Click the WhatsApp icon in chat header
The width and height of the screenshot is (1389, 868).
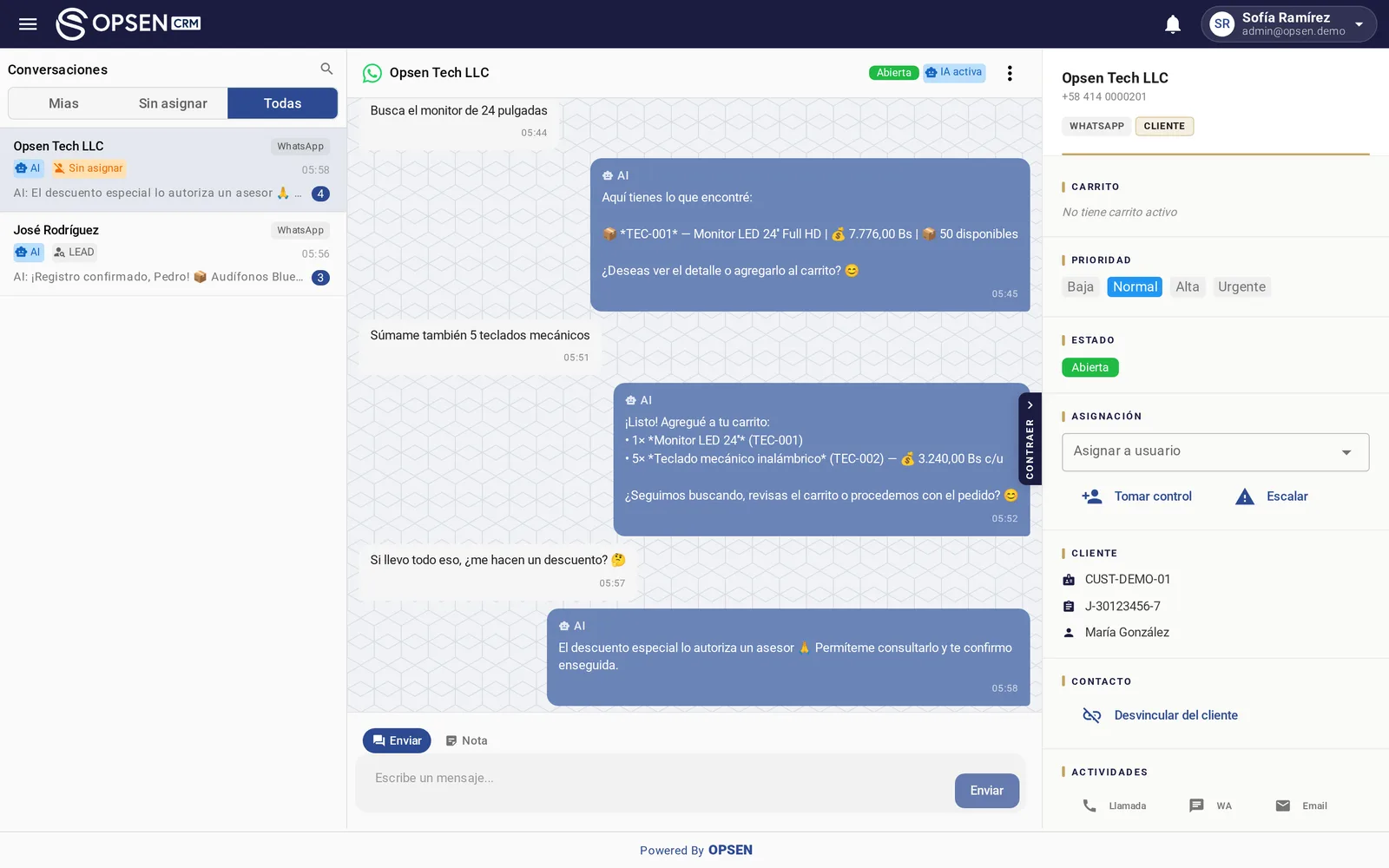pyautogui.click(x=372, y=73)
